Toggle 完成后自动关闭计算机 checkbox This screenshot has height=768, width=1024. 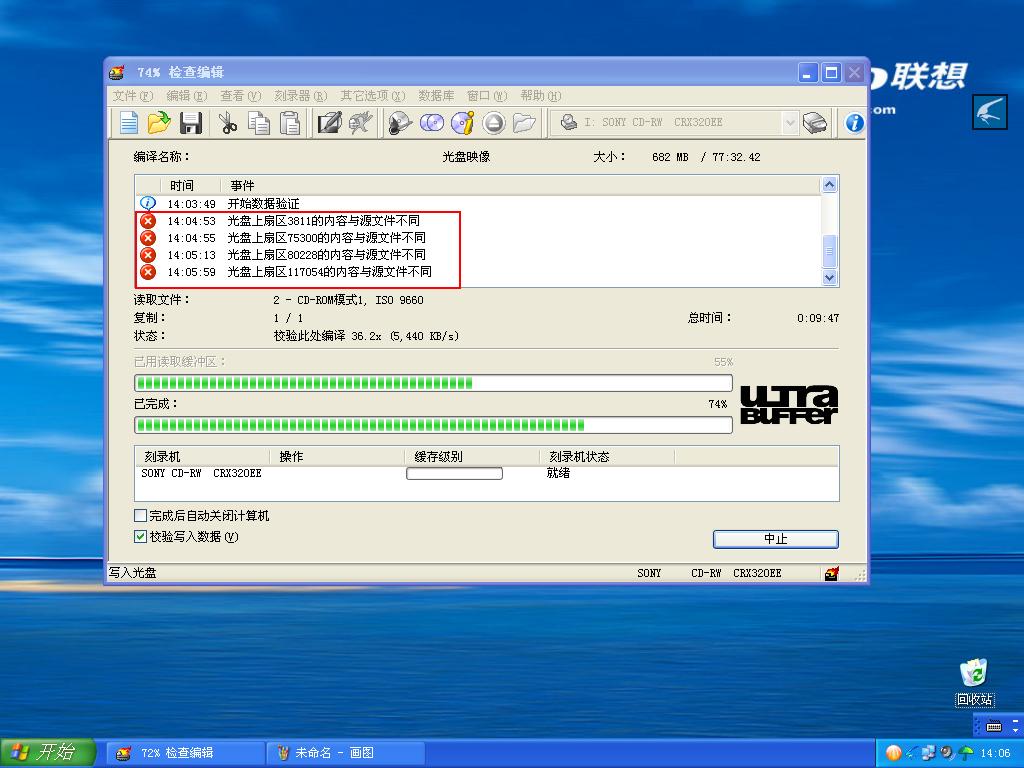140,516
